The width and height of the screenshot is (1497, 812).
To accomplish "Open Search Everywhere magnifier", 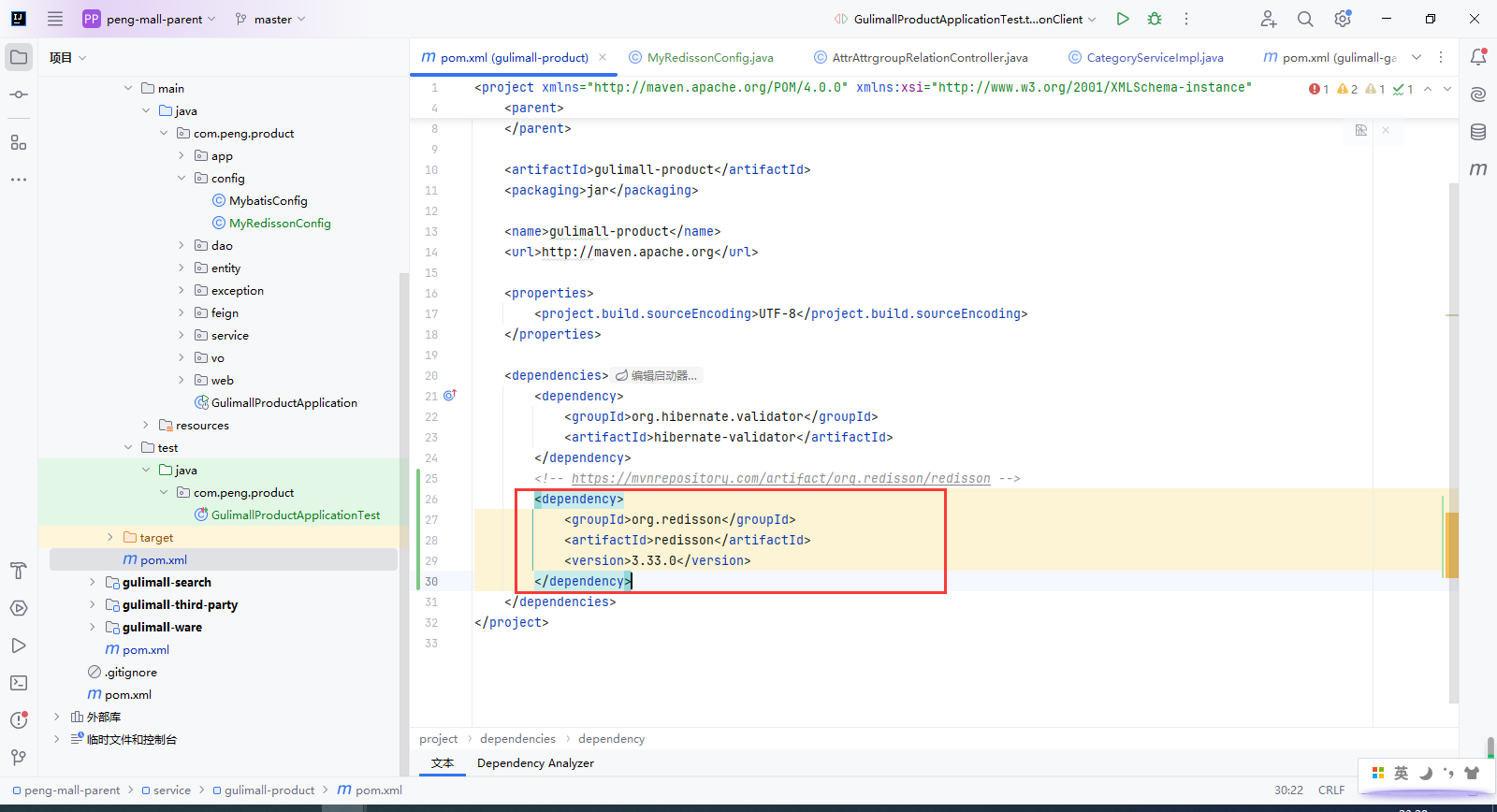I will (x=1305, y=19).
